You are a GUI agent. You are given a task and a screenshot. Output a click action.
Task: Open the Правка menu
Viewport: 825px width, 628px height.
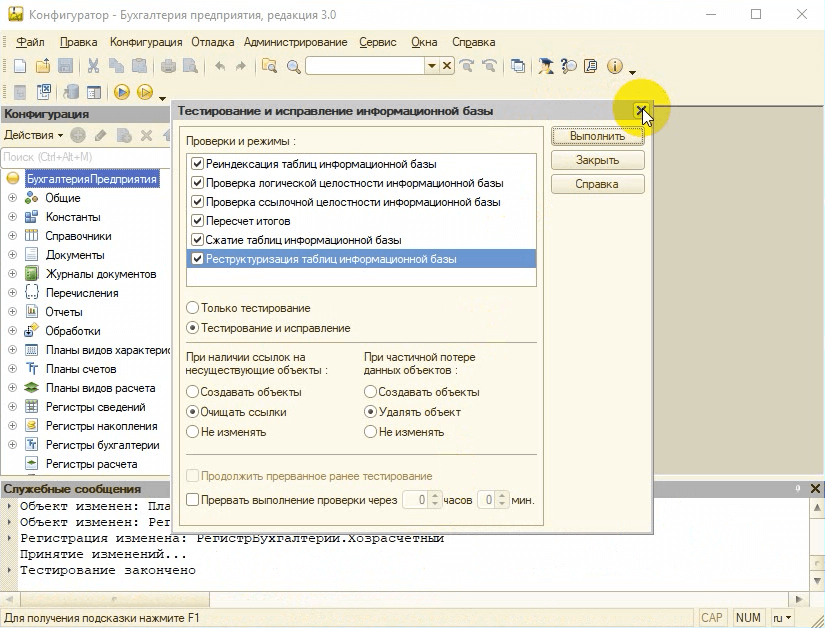coord(78,42)
